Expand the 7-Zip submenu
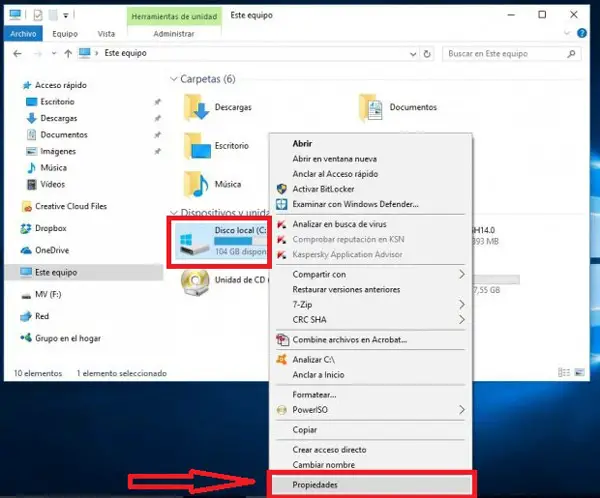Image resolution: width=600 pixels, height=498 pixels. (370, 305)
